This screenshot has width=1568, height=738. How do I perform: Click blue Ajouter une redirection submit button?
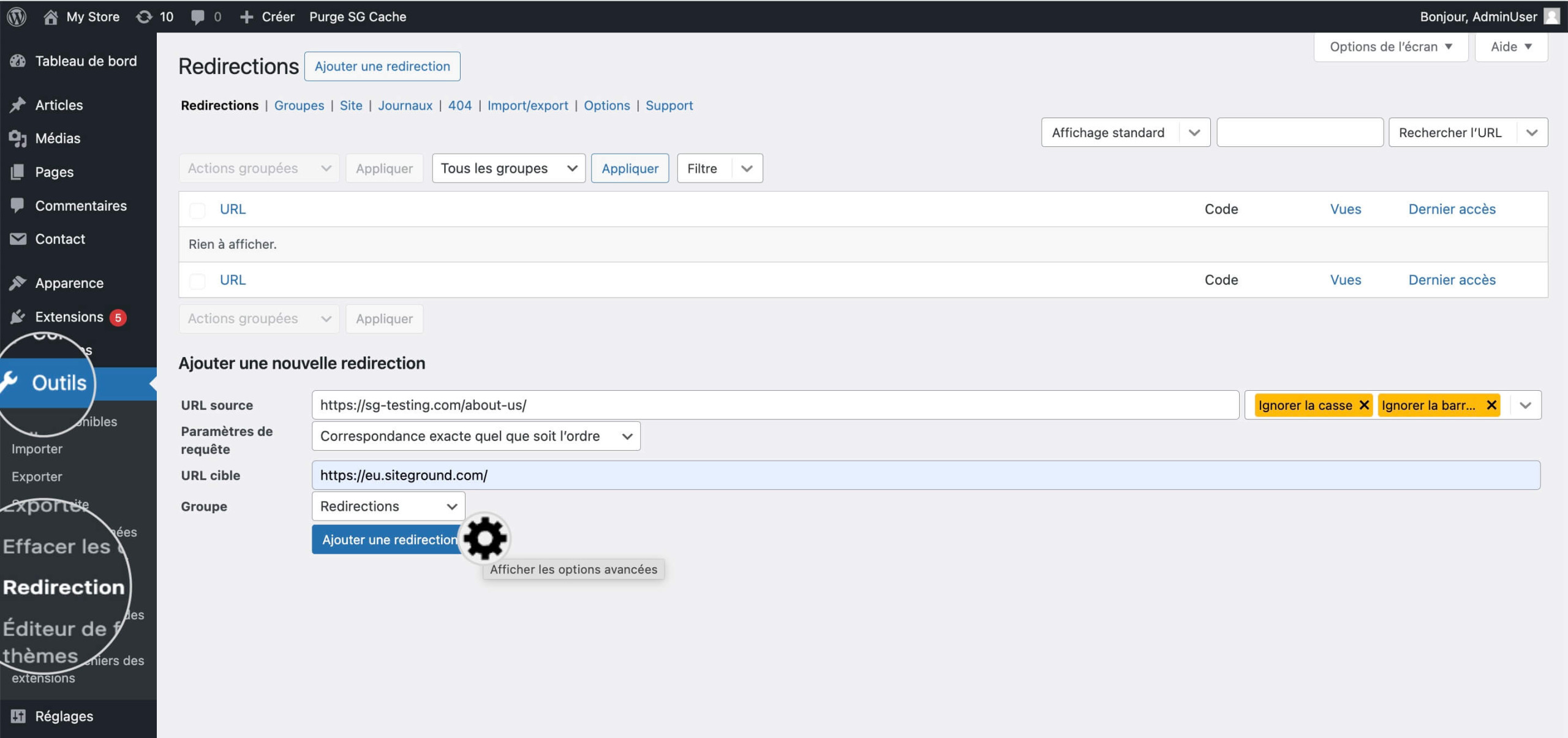(x=390, y=540)
